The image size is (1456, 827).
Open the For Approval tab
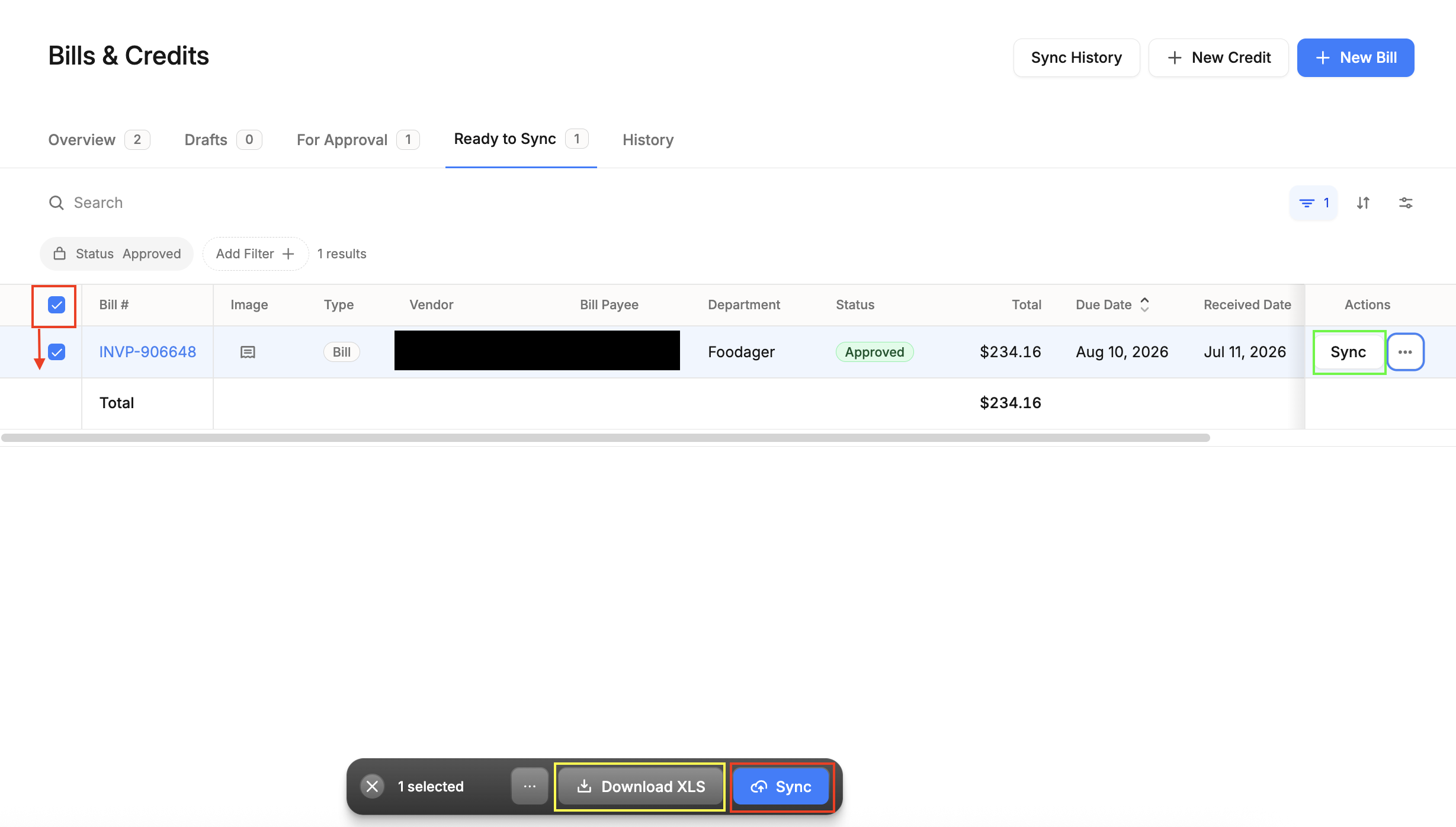pos(358,140)
